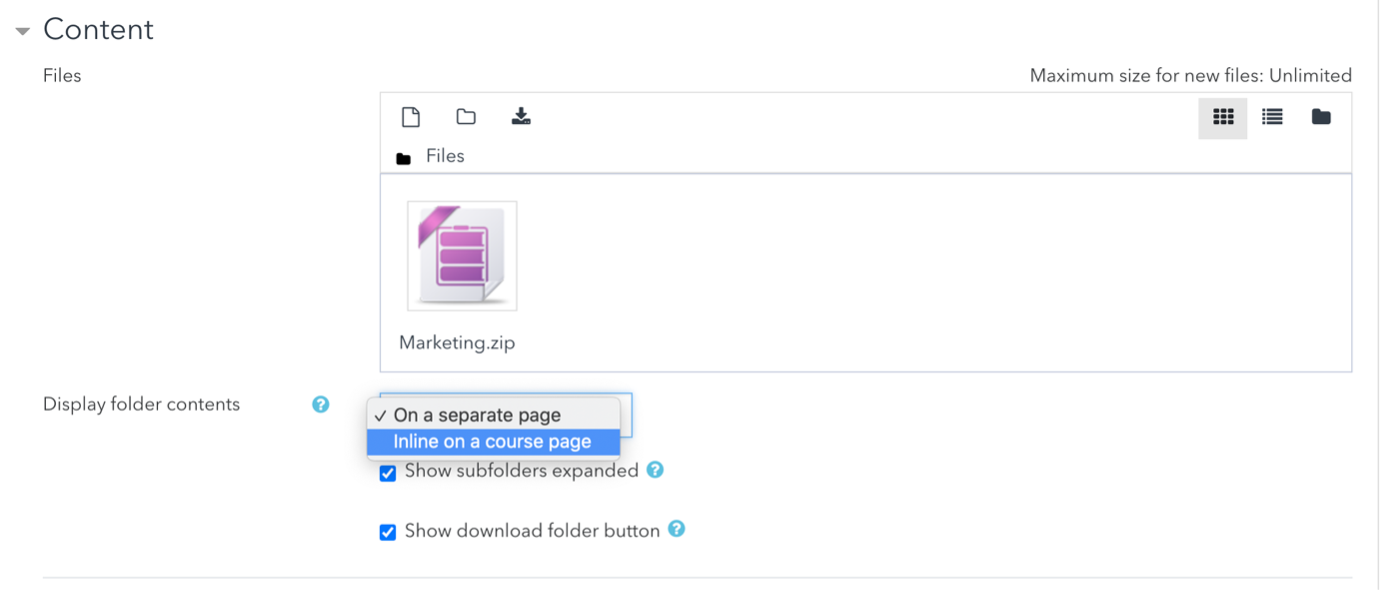Click the Content section heading
The width and height of the screenshot is (1384, 592).
point(98,30)
